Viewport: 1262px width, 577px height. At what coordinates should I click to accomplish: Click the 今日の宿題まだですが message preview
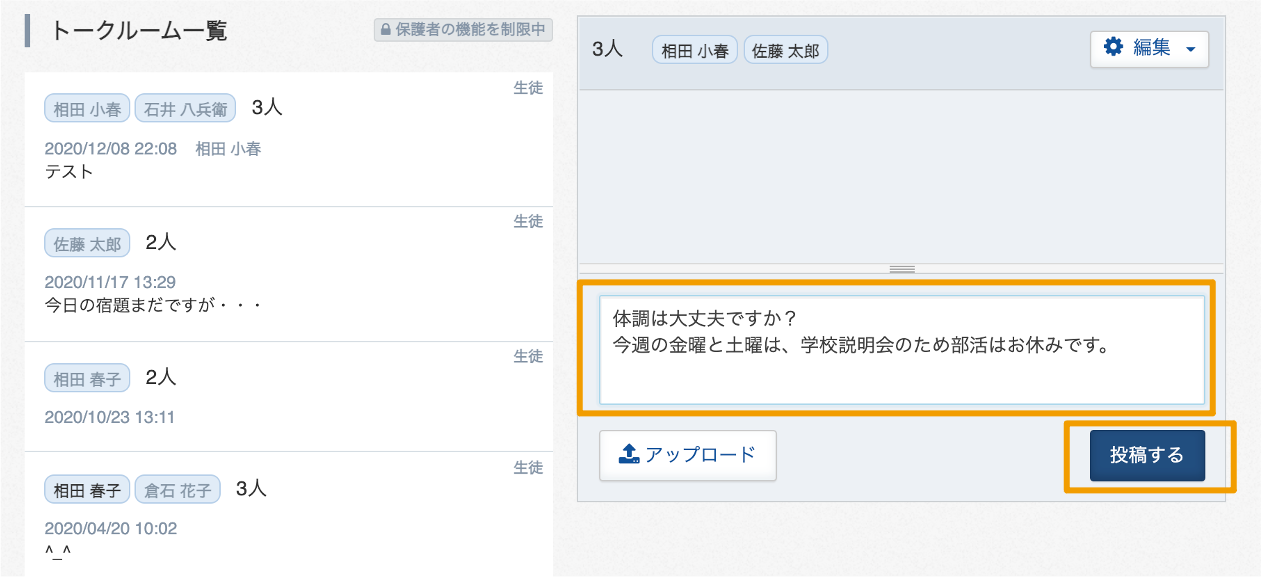154,304
